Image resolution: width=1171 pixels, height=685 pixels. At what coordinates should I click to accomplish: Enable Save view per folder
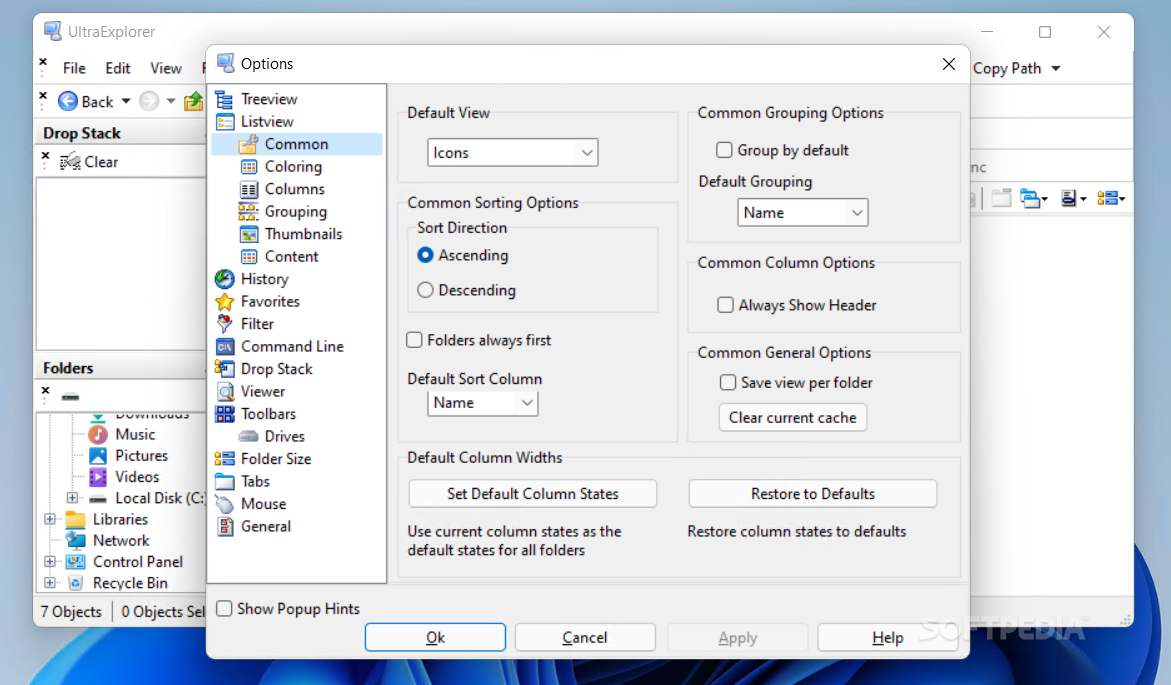[727, 382]
